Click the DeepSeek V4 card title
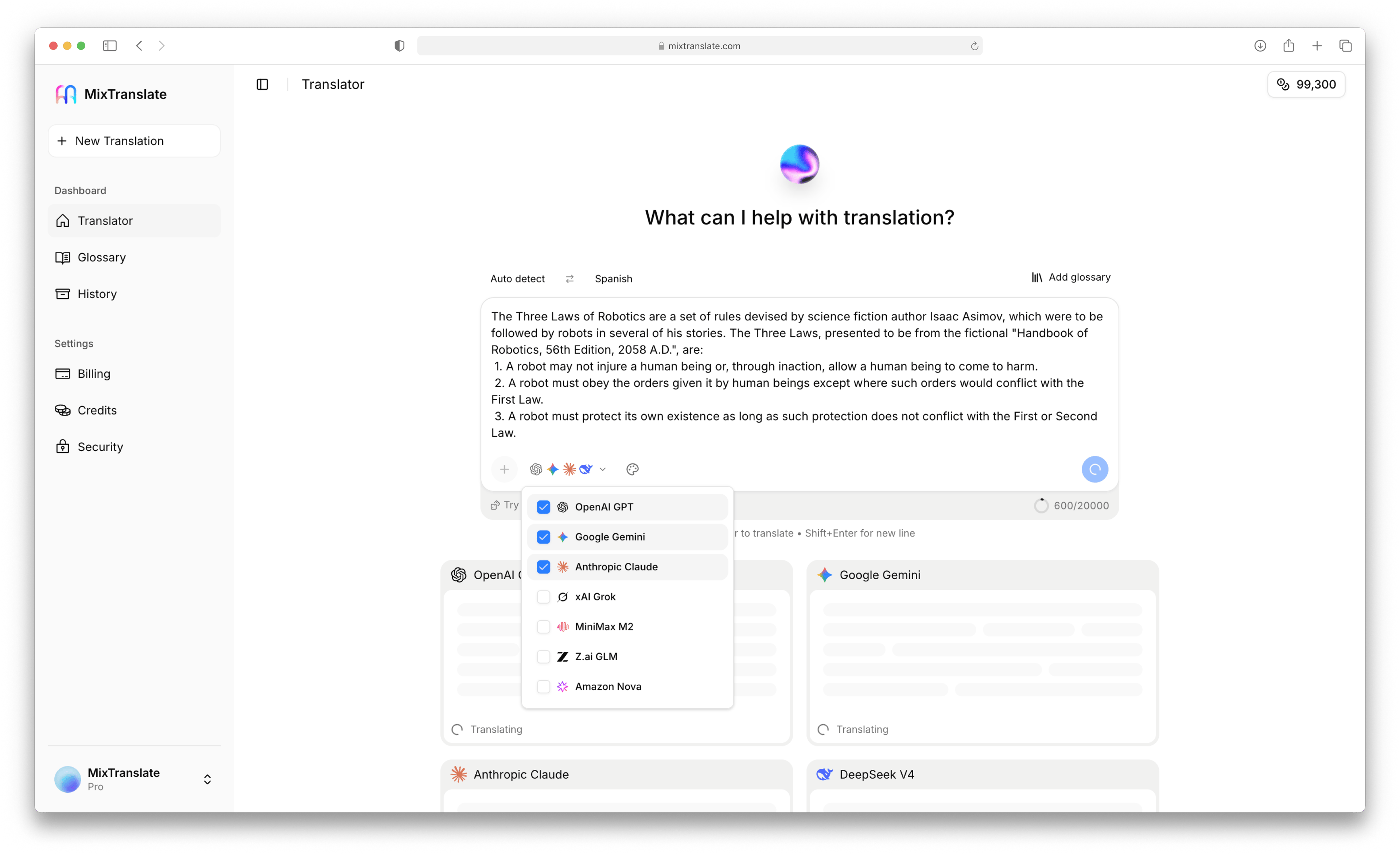Image resolution: width=1400 pixels, height=854 pixels. pyautogui.click(x=877, y=775)
